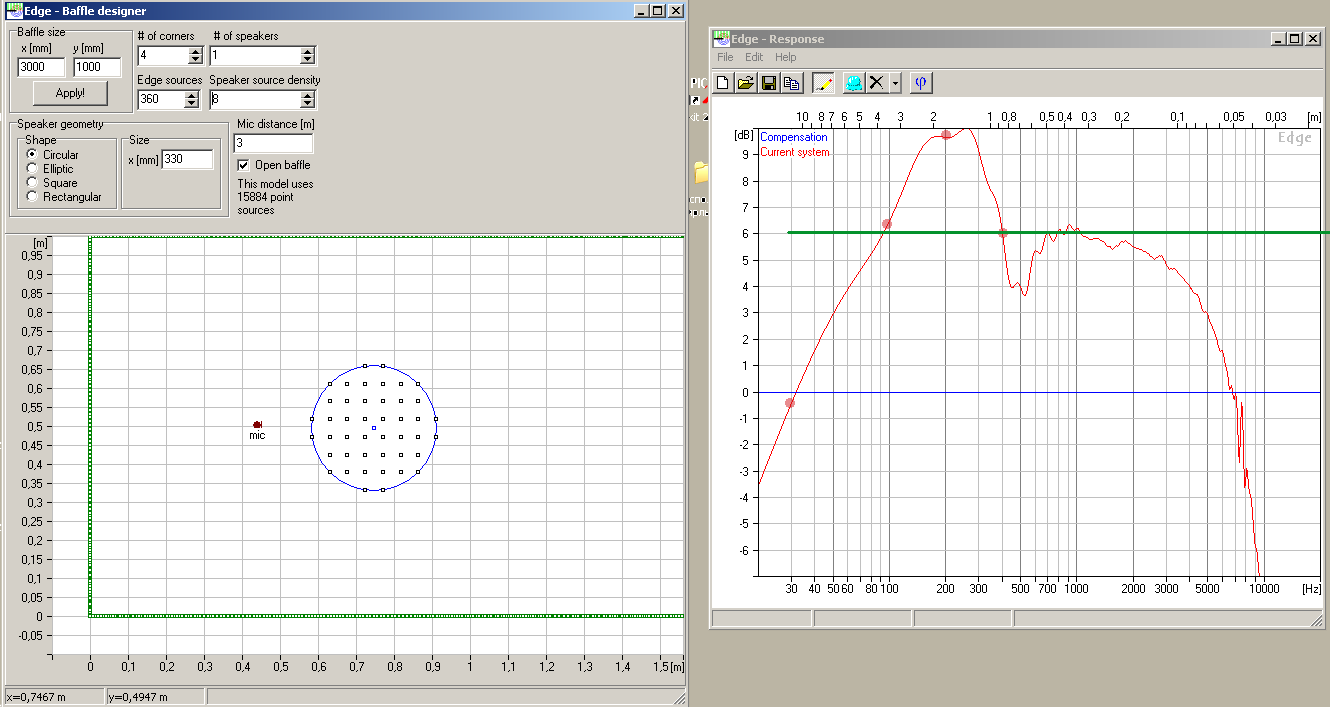This screenshot has width=1330, height=707.
Task: Click the Copy icon in Response toolbar
Action: coord(791,83)
